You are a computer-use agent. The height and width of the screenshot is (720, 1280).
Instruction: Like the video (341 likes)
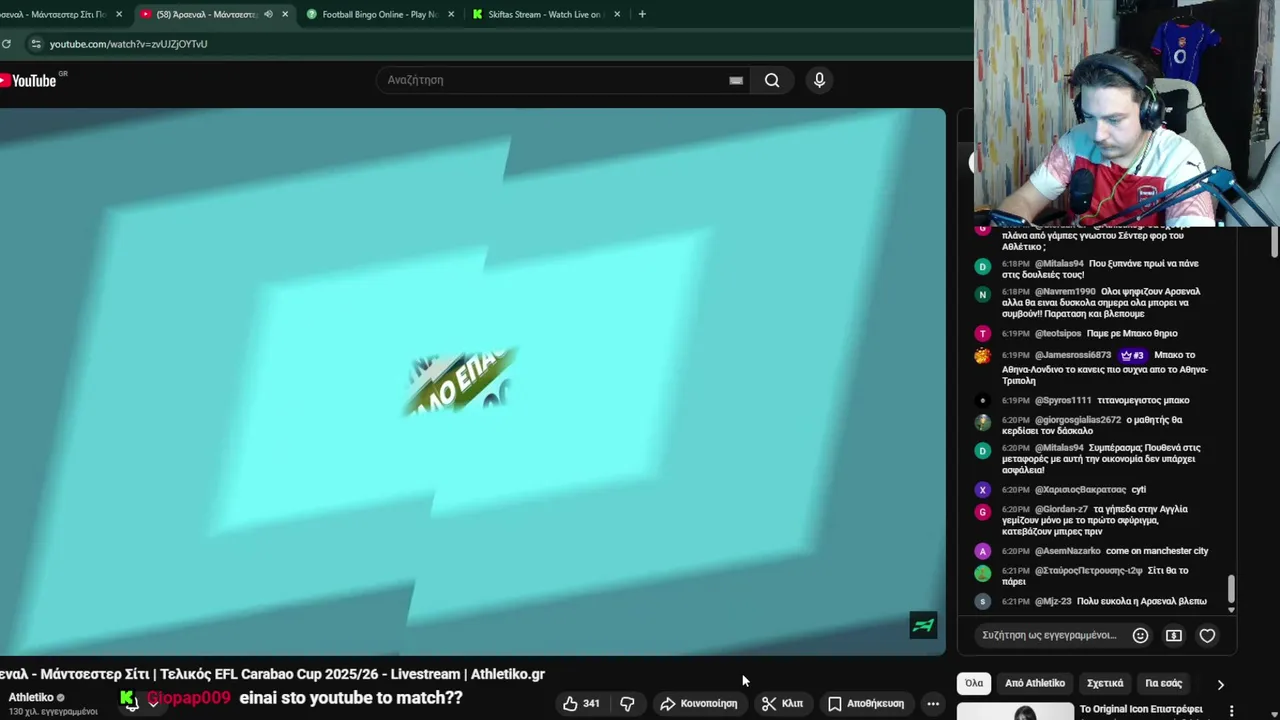coord(581,703)
